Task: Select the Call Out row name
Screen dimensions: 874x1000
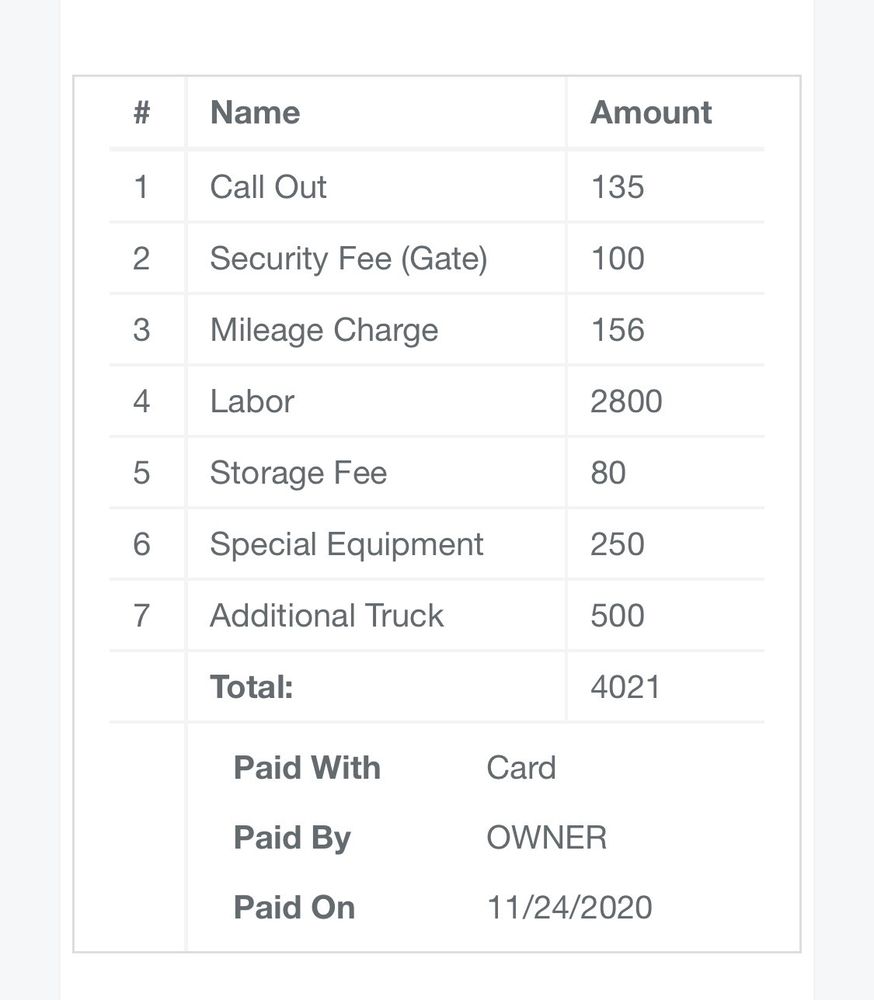Action: [268, 187]
